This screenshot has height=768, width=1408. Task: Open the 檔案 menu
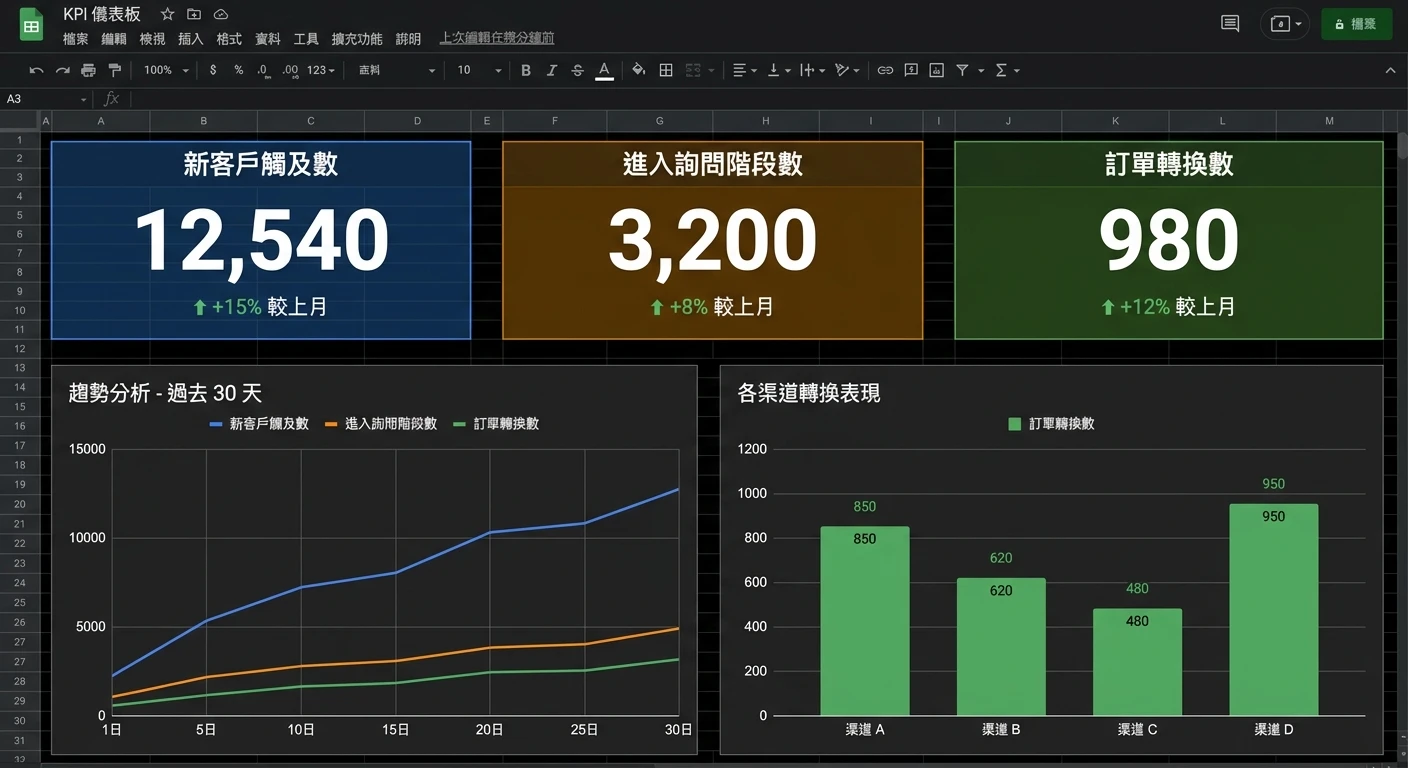click(x=75, y=39)
